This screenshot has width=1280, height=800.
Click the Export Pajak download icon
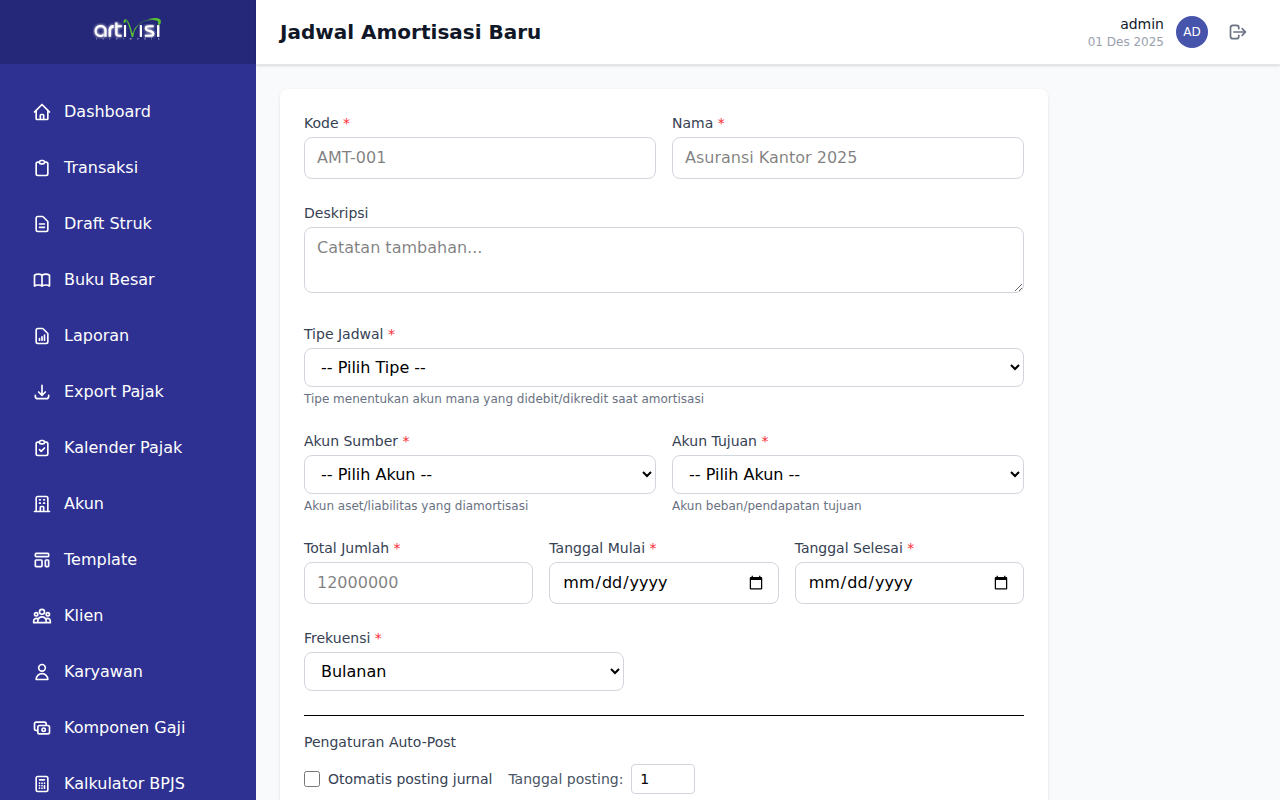(x=42, y=392)
